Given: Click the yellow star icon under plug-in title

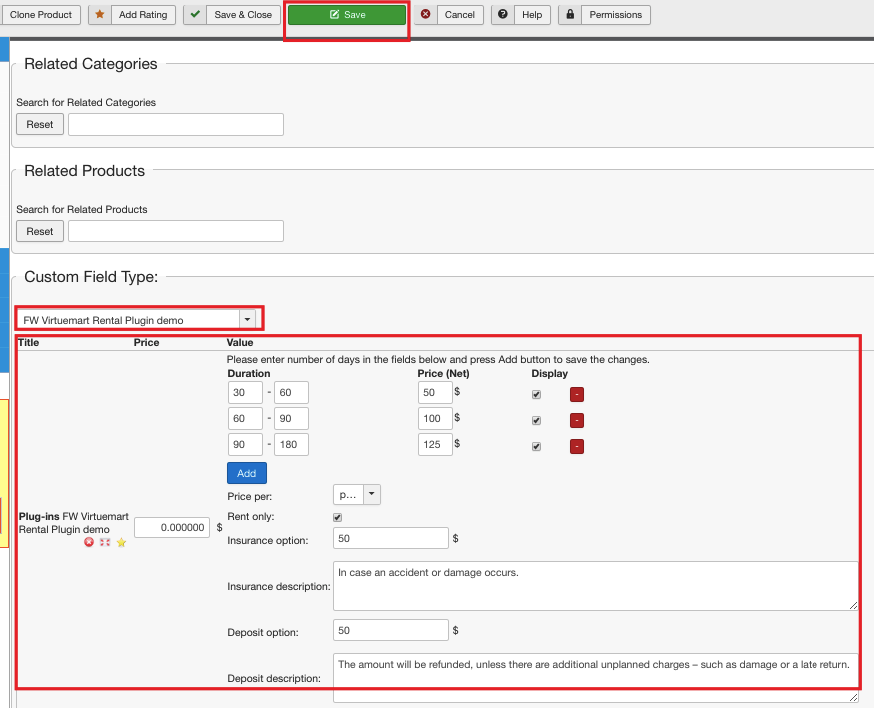Looking at the screenshot, I should (121, 542).
